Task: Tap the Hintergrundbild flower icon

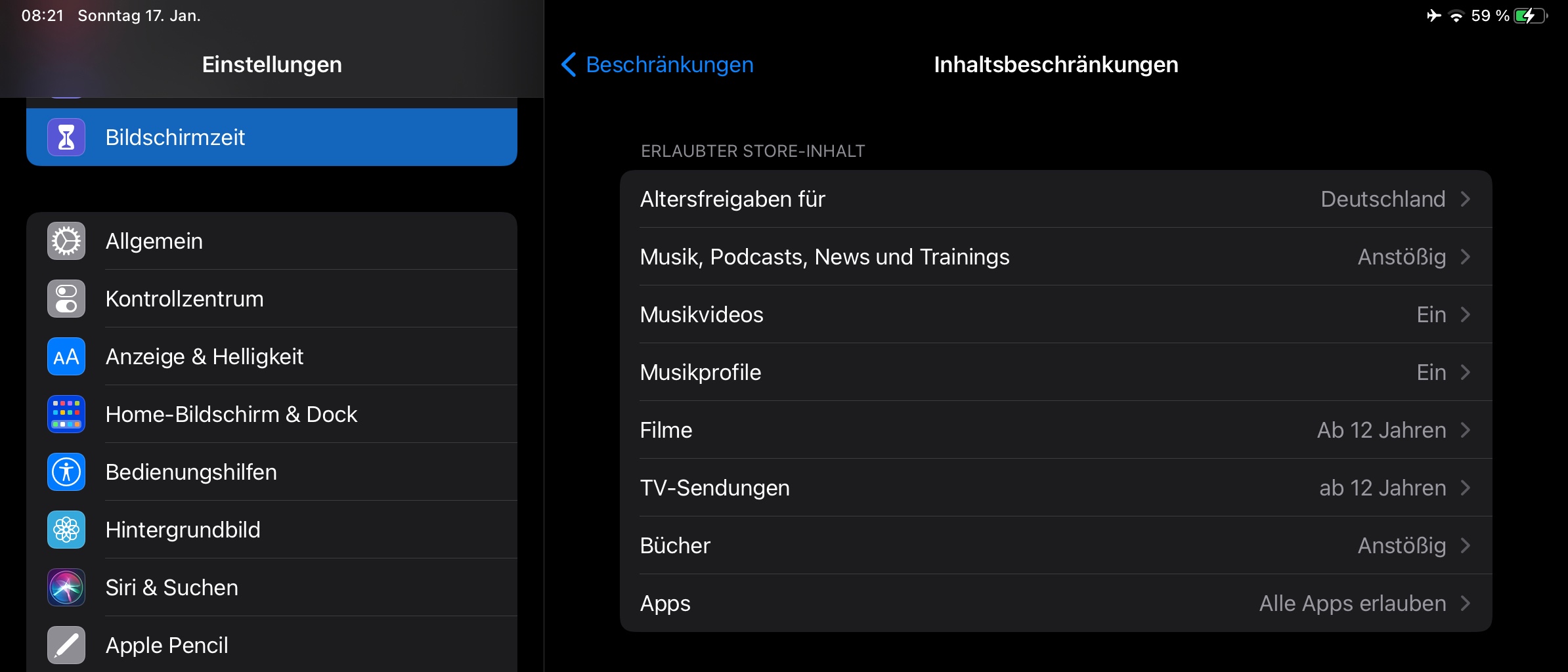Action: (66, 530)
